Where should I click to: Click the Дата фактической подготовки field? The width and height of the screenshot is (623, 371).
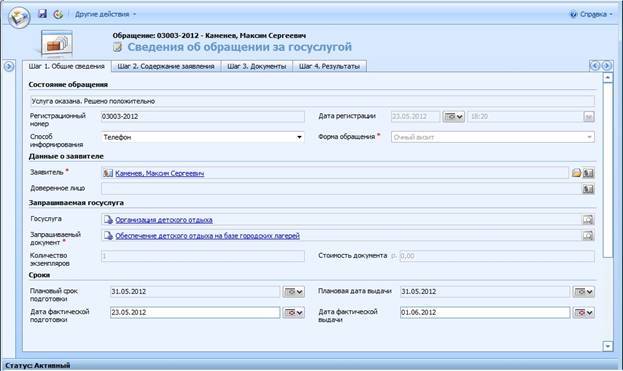pyautogui.click(x=195, y=312)
